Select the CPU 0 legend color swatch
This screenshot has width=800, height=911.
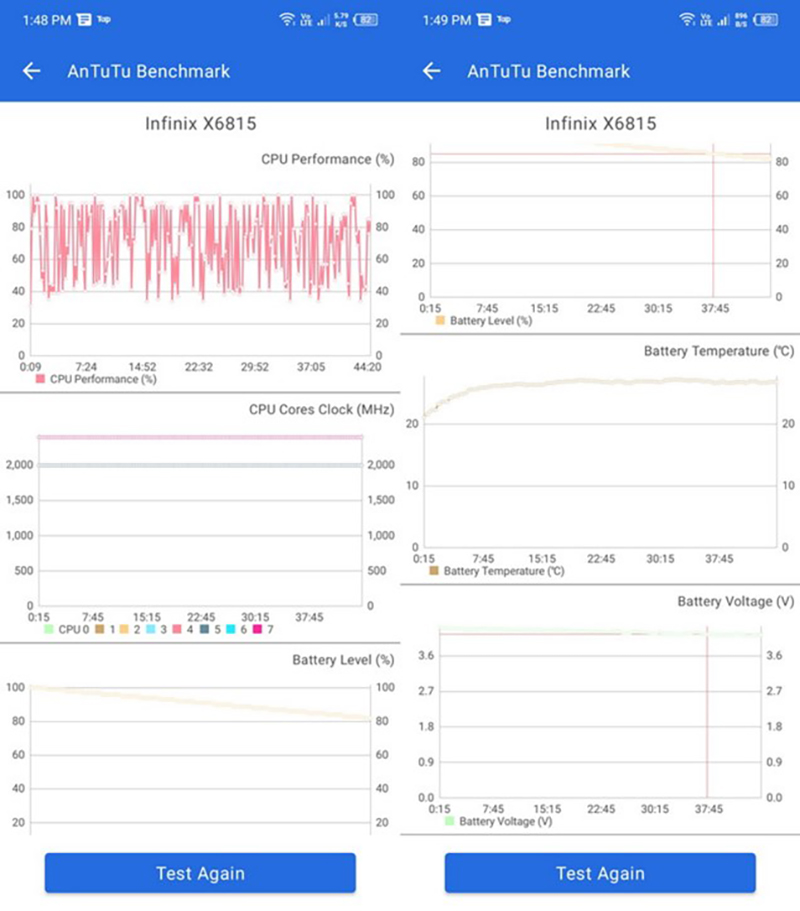[x=48, y=630]
